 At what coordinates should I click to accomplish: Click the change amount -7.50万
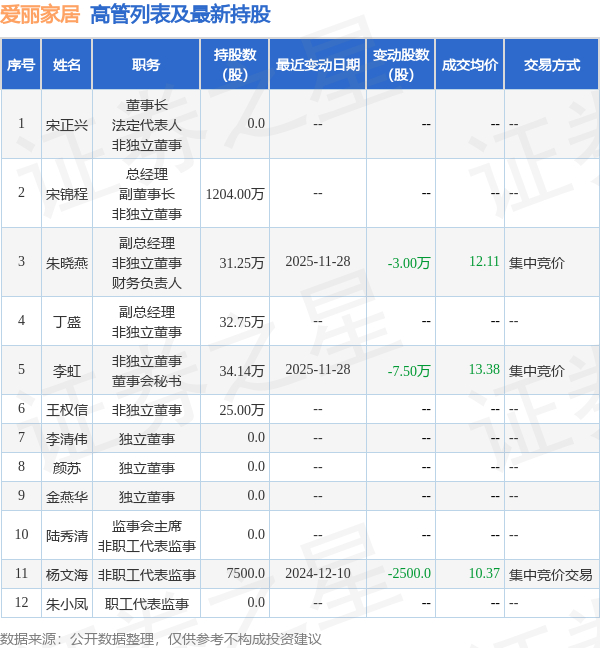[x=409, y=371]
